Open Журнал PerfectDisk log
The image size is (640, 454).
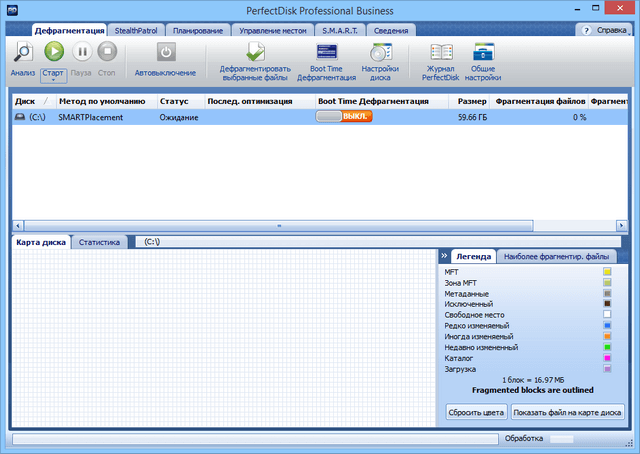point(440,52)
